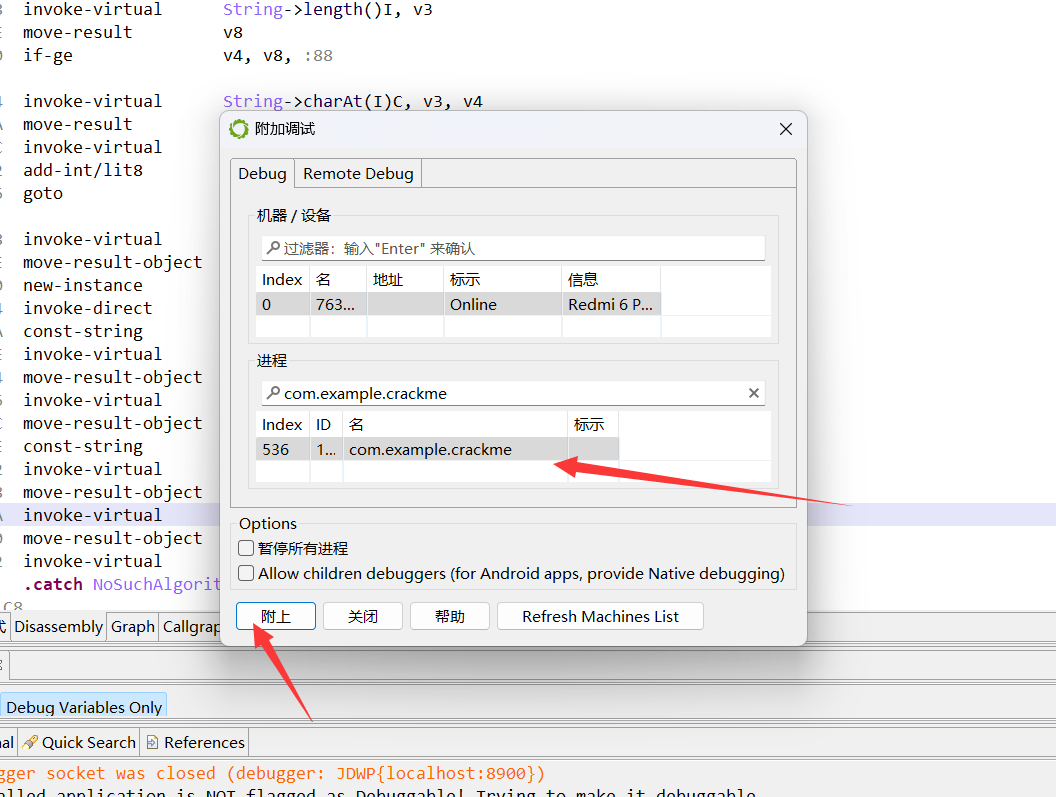Image resolution: width=1056 pixels, height=797 pixels.
Task: Open the References tab
Action: coord(196,742)
